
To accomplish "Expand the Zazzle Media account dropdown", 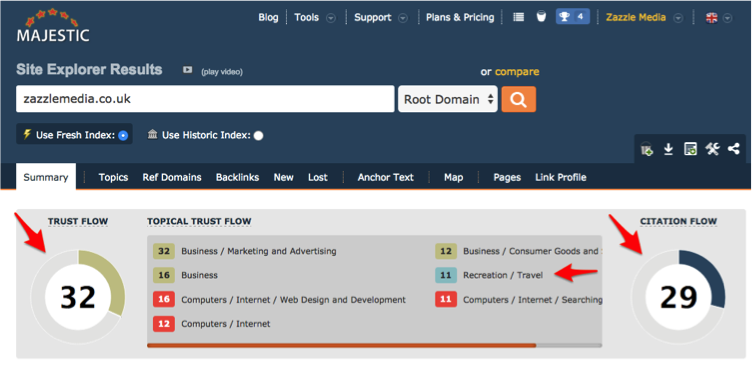I will pos(678,18).
